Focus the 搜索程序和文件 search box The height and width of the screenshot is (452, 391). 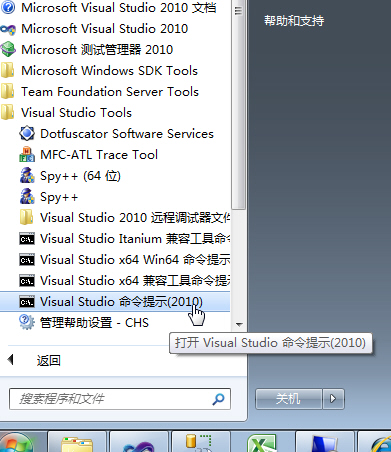click(120, 399)
